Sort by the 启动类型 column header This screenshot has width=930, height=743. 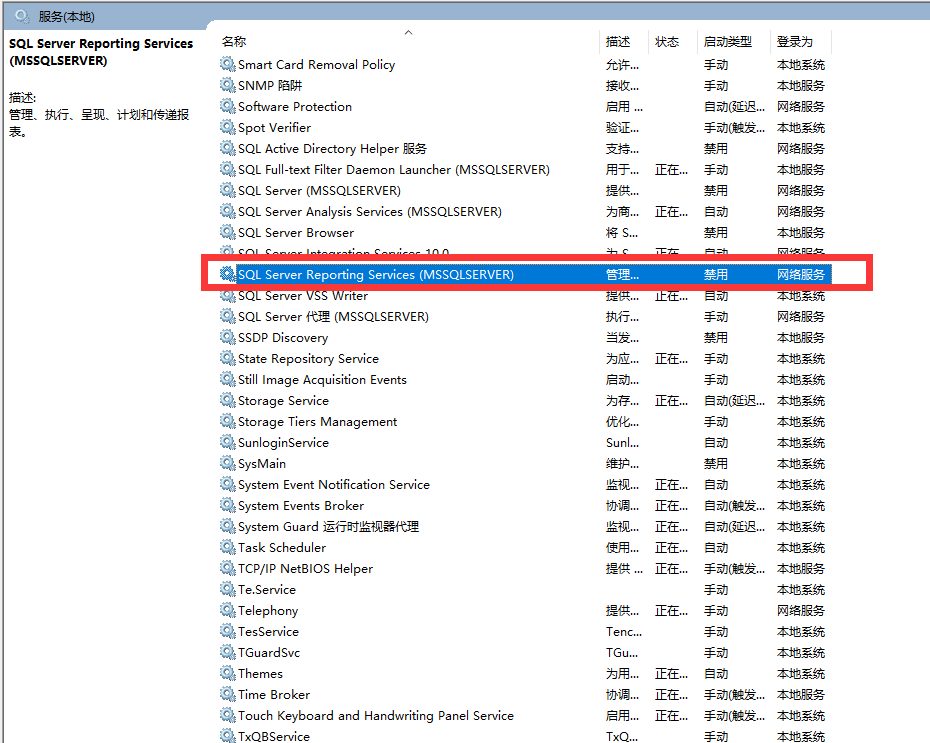point(728,42)
